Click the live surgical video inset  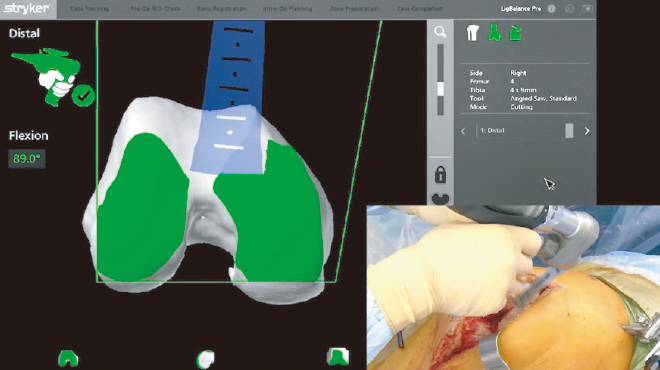pos(513,287)
